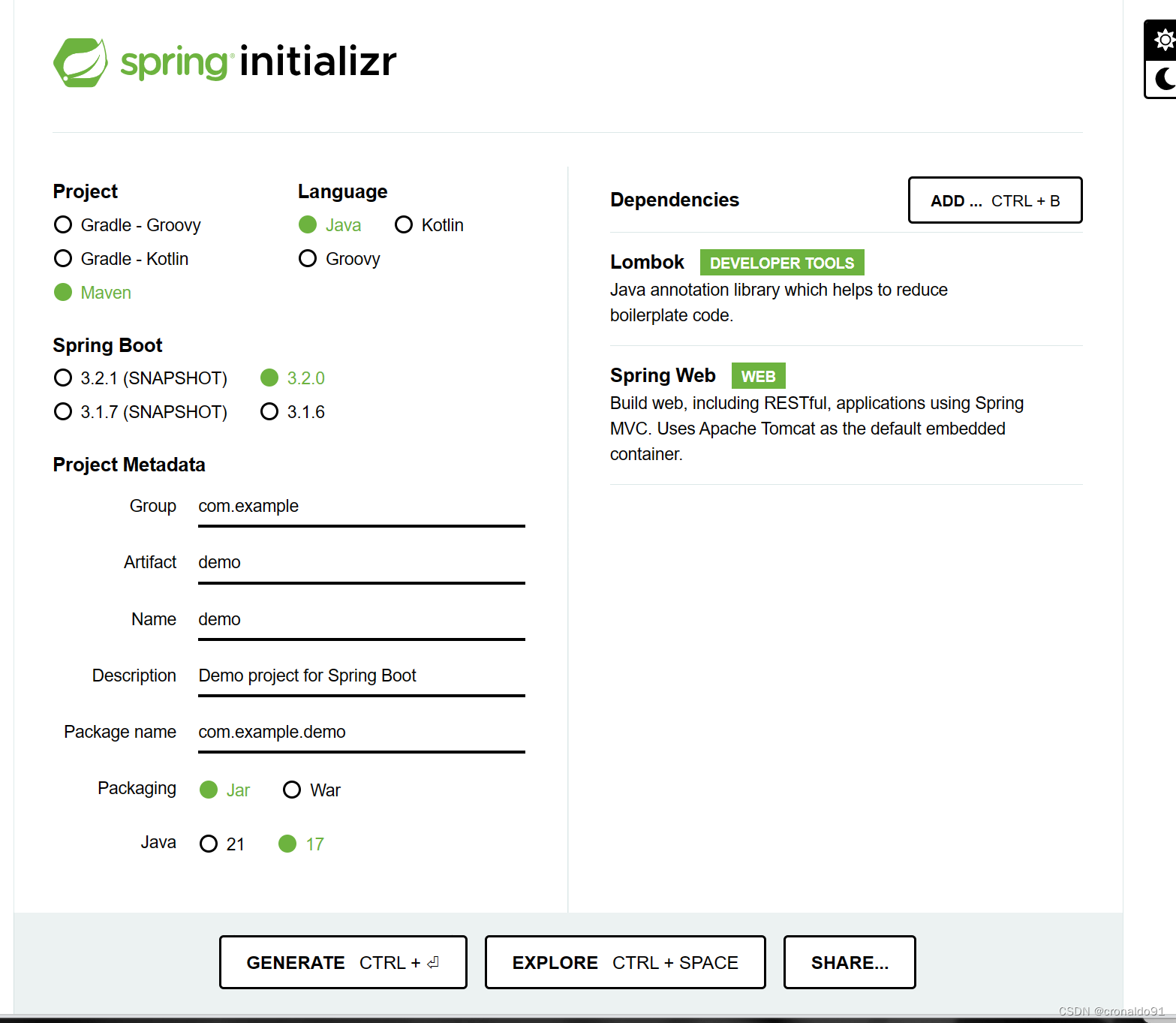
Task: Click the WEB category tag
Action: (x=759, y=376)
